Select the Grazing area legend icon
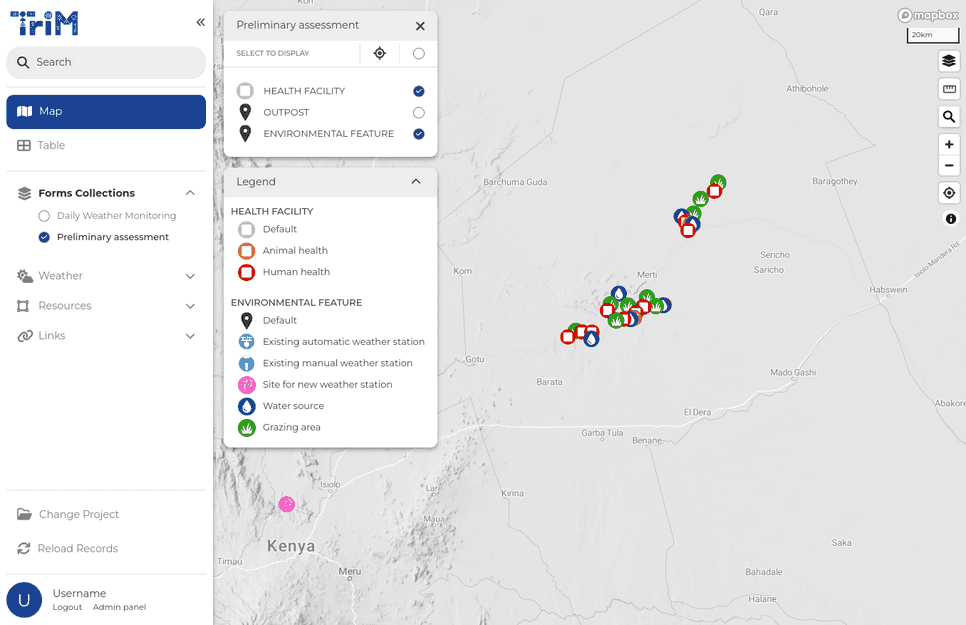This screenshot has width=966, height=625. (x=246, y=427)
